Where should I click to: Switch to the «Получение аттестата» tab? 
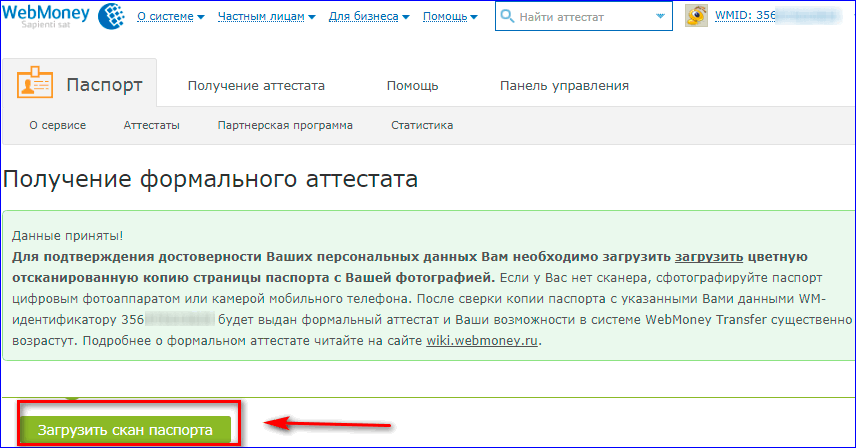tap(256, 86)
